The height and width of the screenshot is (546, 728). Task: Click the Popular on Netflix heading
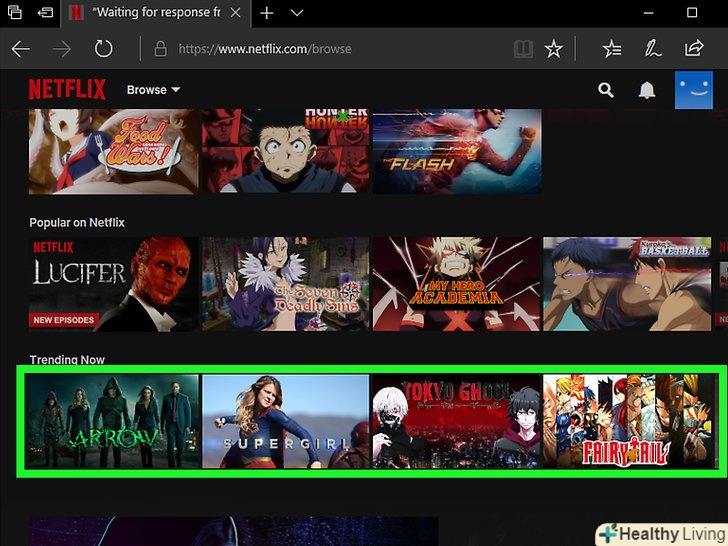click(77, 223)
